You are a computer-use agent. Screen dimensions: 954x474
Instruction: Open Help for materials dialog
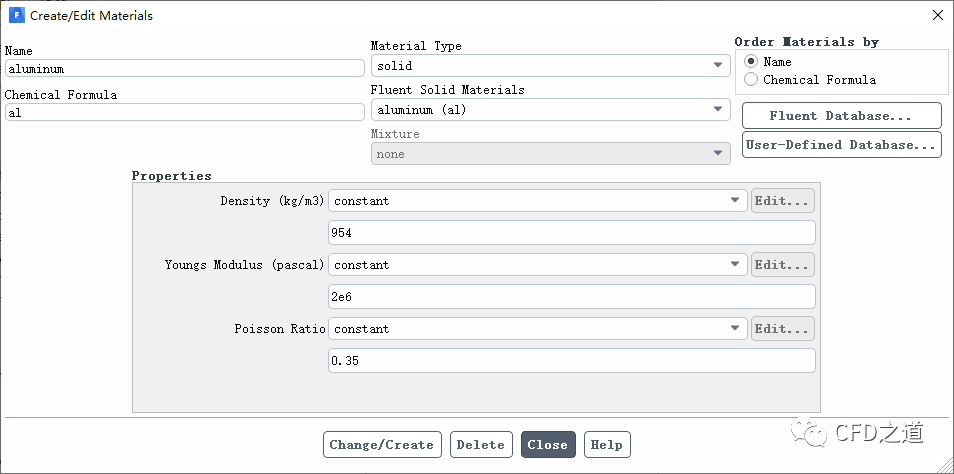[x=606, y=445]
